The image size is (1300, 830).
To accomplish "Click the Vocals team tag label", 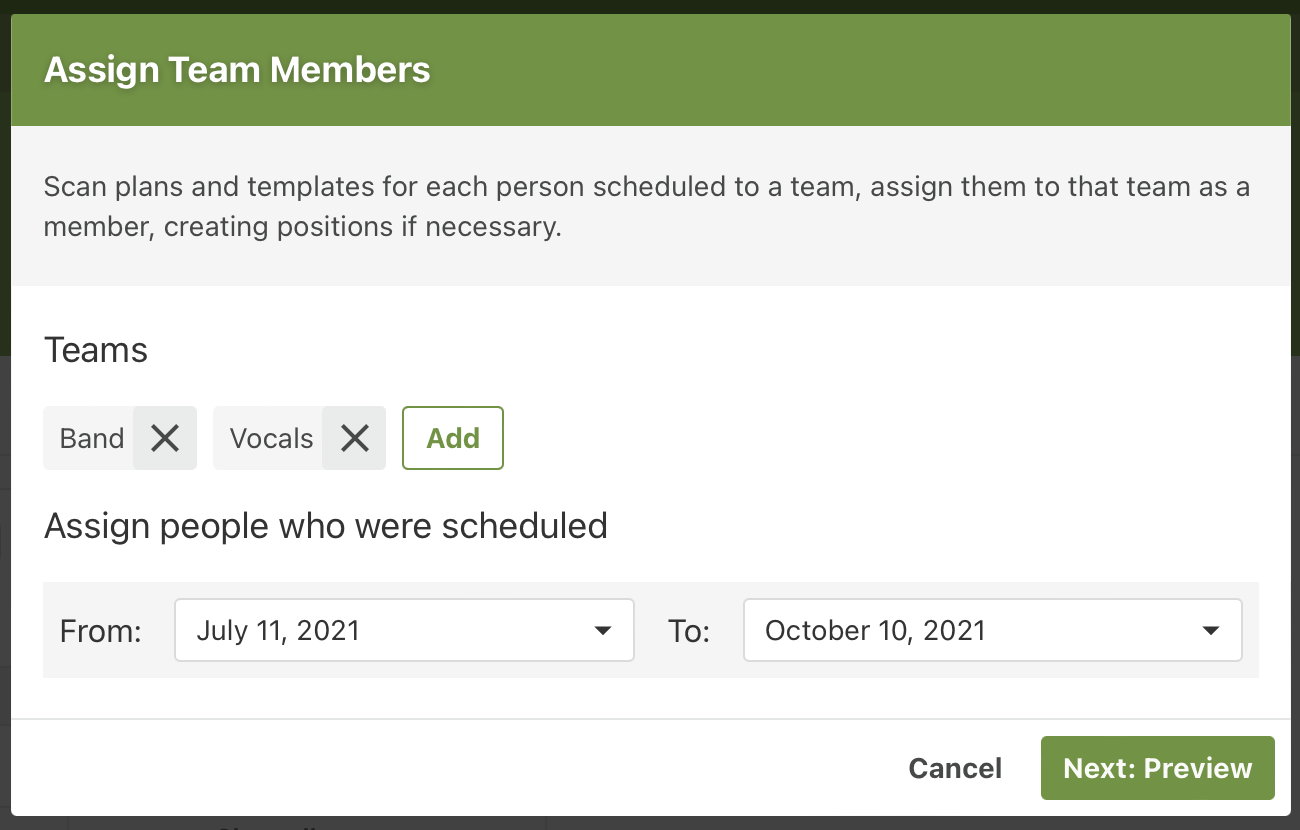I will point(271,438).
